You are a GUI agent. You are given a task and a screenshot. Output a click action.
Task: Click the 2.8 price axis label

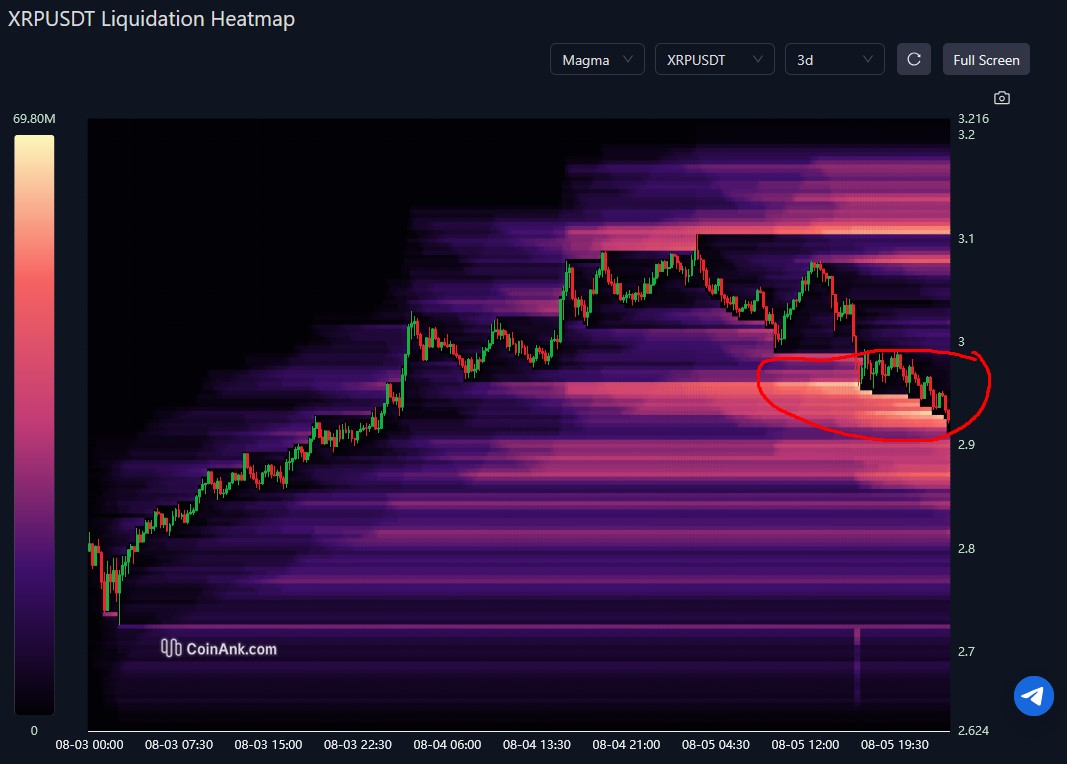pyautogui.click(x=966, y=548)
